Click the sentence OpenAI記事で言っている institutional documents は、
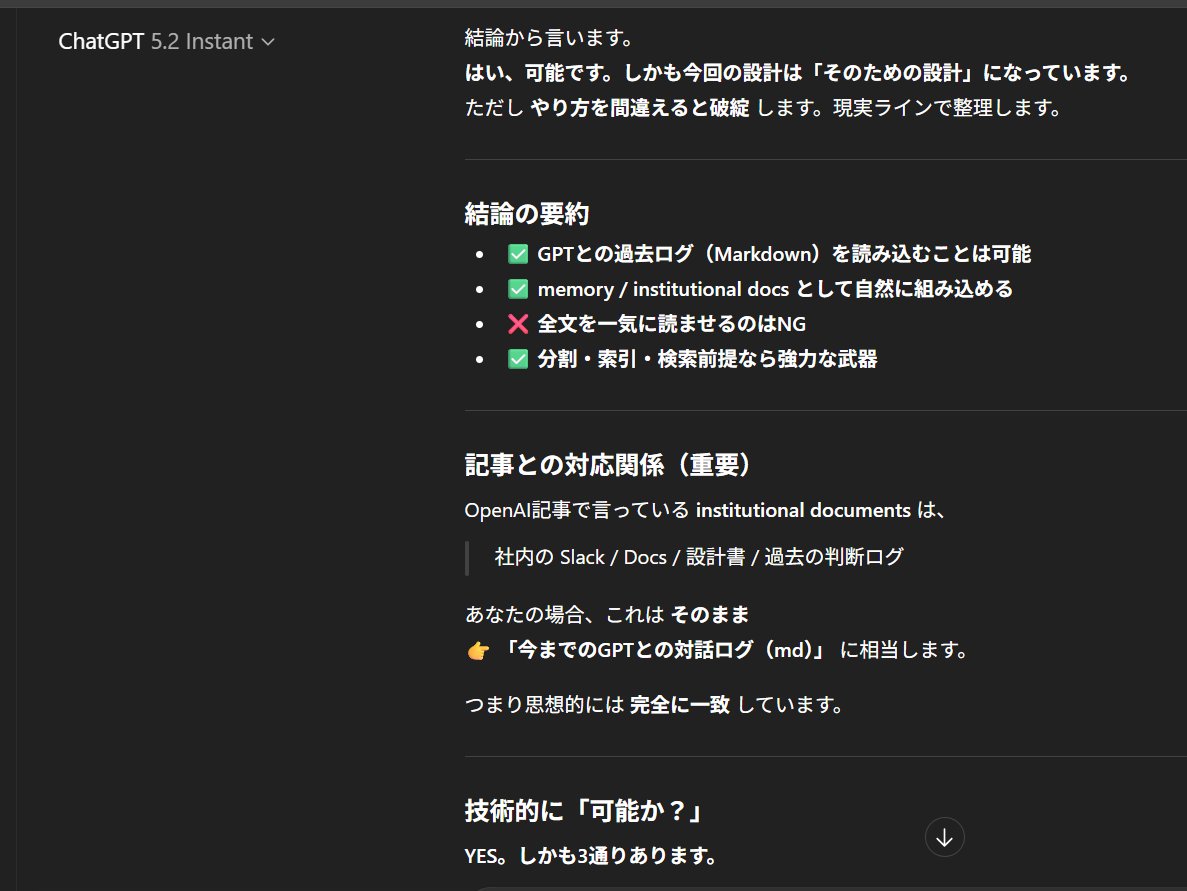This screenshot has height=891, width=1187. pos(705,510)
